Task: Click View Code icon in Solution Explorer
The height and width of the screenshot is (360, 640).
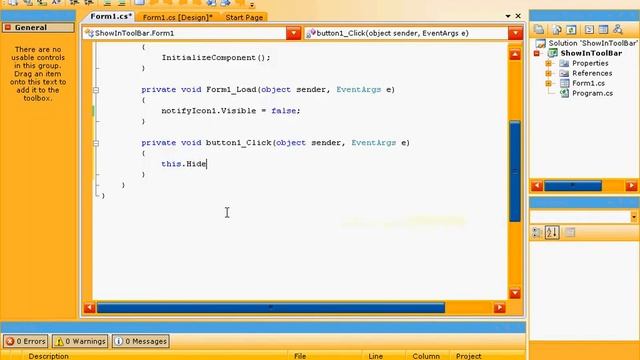Action: point(589,29)
